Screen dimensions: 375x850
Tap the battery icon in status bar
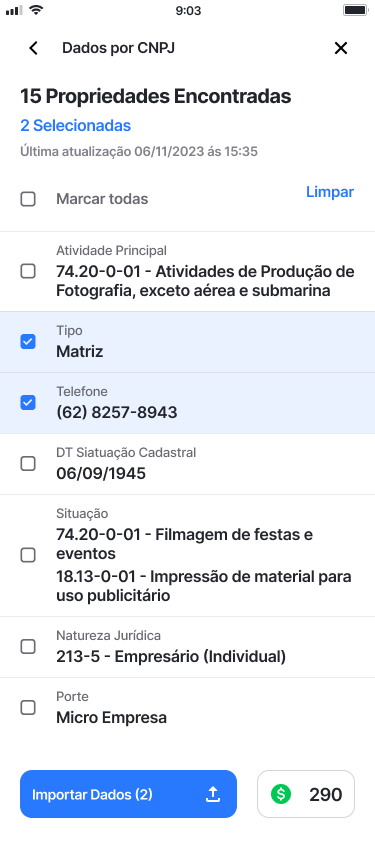[355, 10]
